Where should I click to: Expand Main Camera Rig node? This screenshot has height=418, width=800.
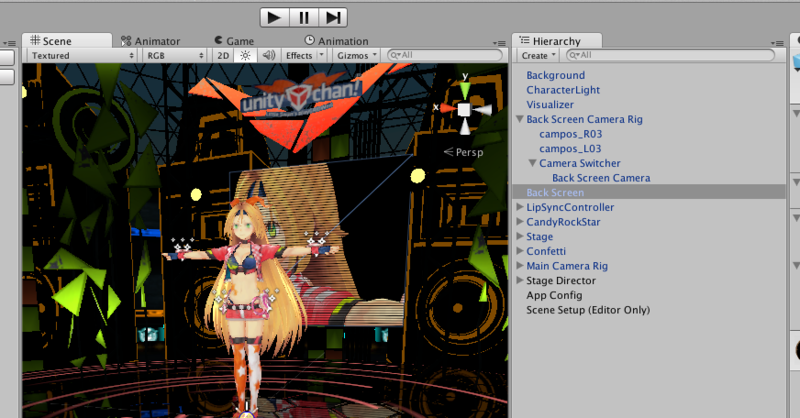point(520,265)
